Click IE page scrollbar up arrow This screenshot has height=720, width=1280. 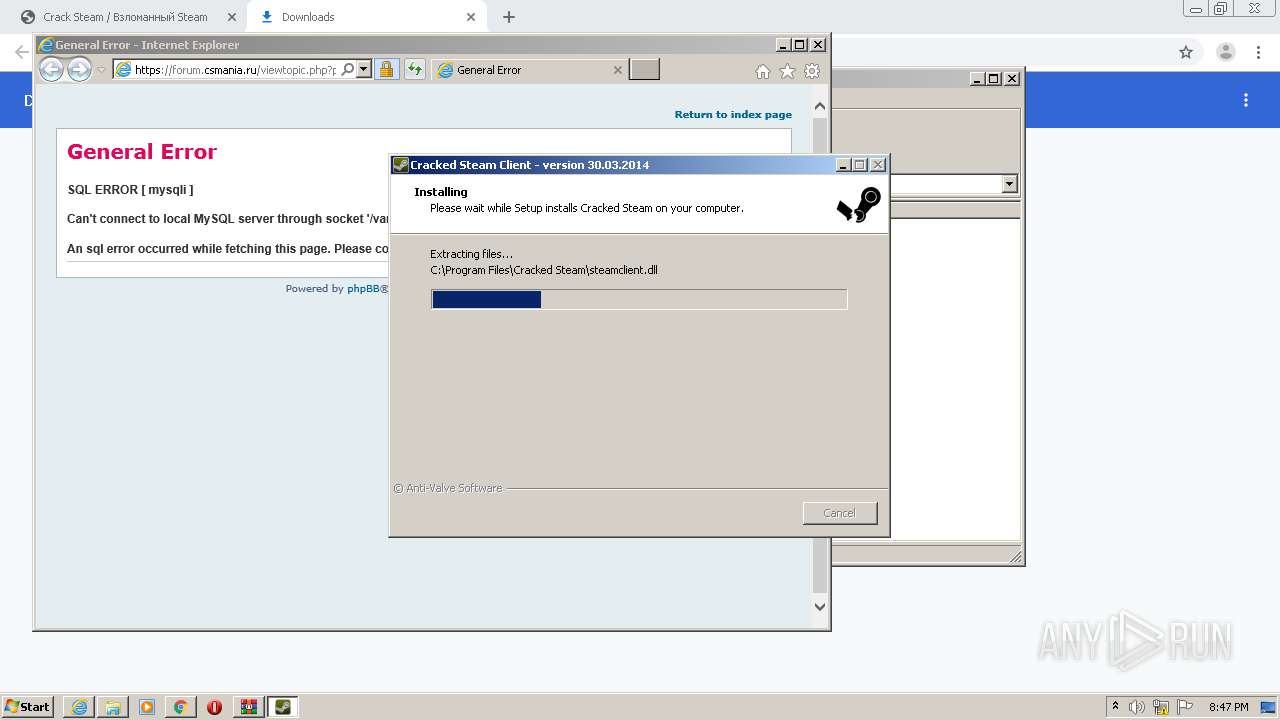click(820, 106)
